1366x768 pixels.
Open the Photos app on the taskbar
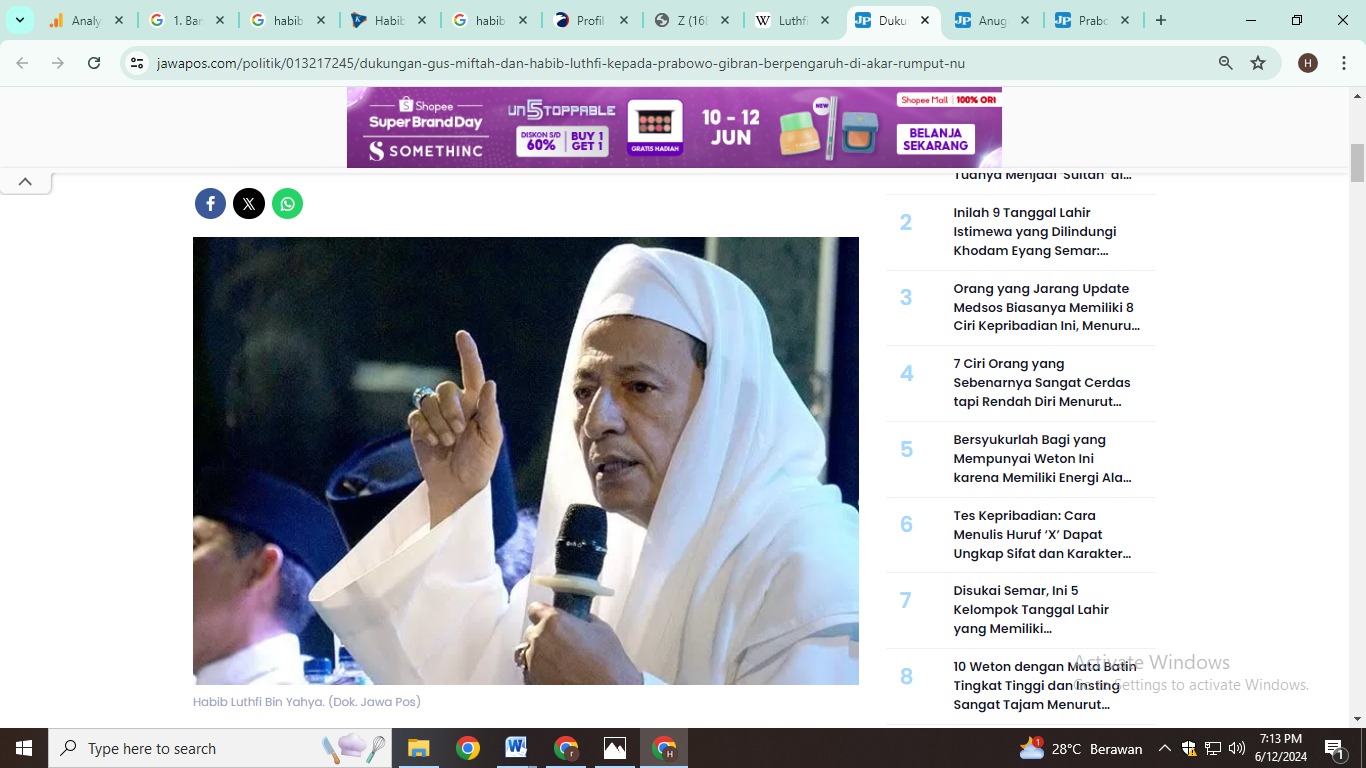point(614,747)
